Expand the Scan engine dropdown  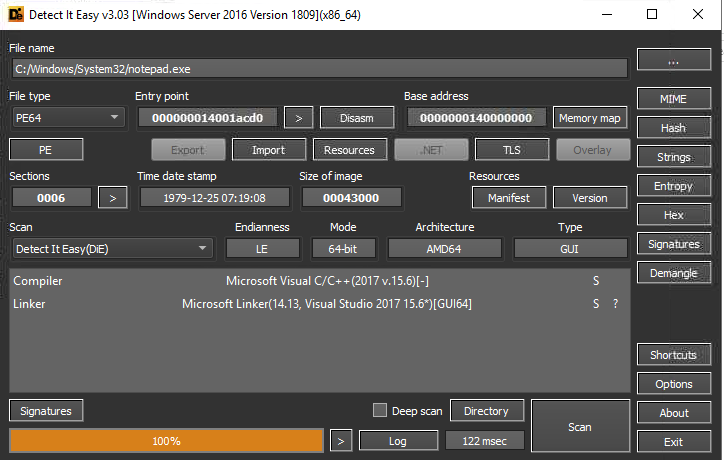(x=111, y=248)
